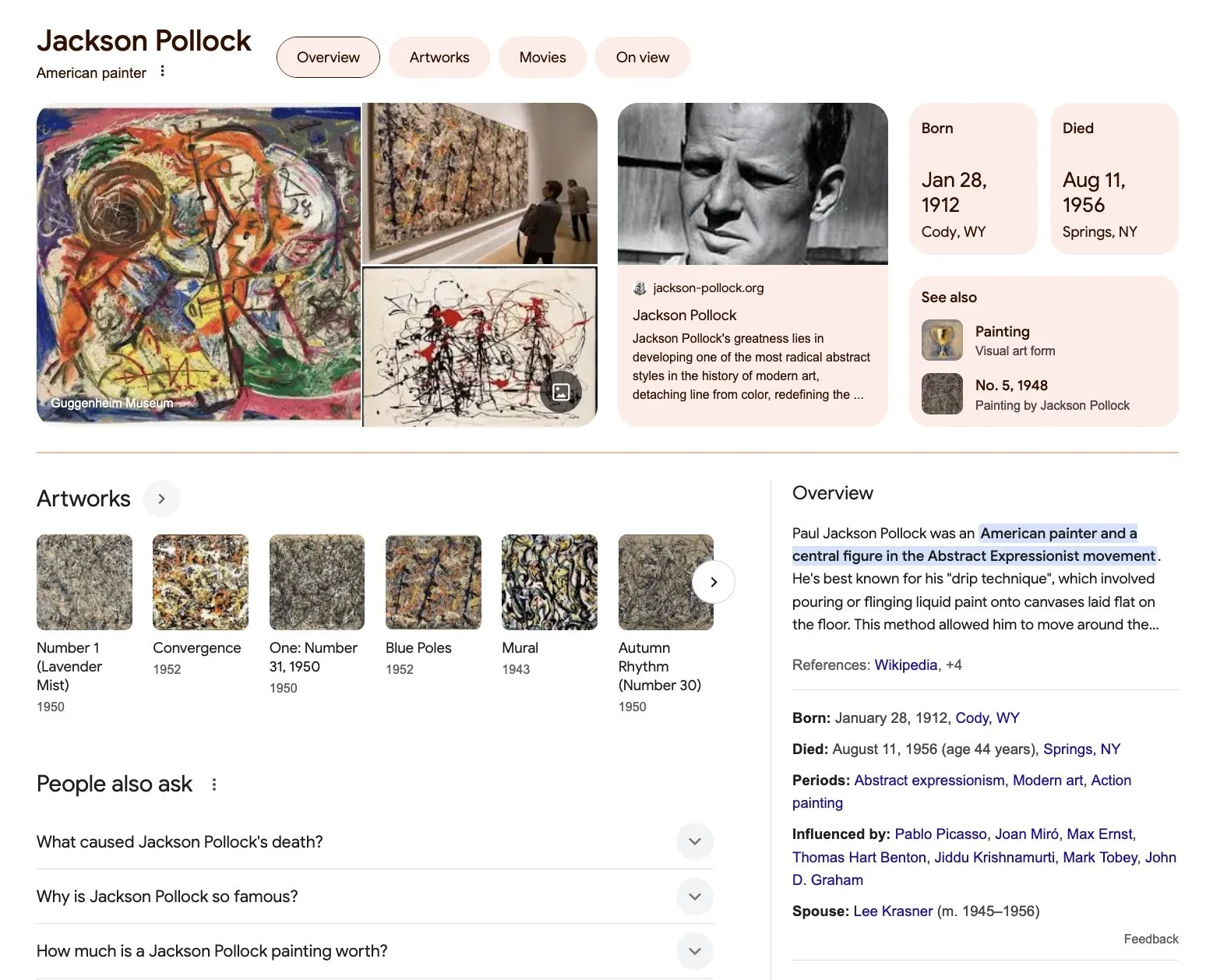Viewport: 1206px width, 980px height.
Task: Follow the Cody, WY link in Born row
Action: pos(987,718)
